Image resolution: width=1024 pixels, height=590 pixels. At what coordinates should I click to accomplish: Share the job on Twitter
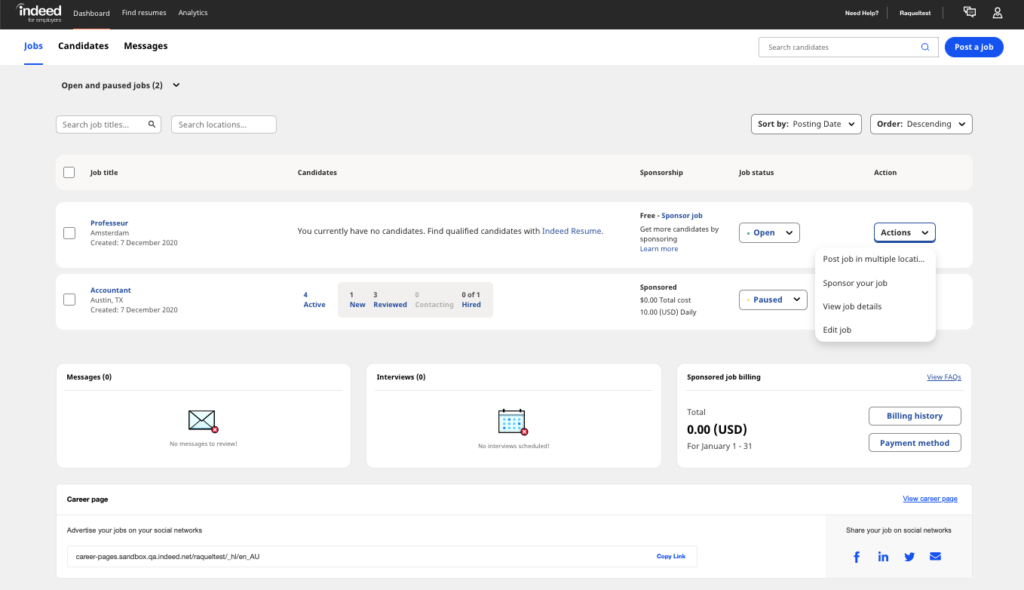tap(909, 556)
